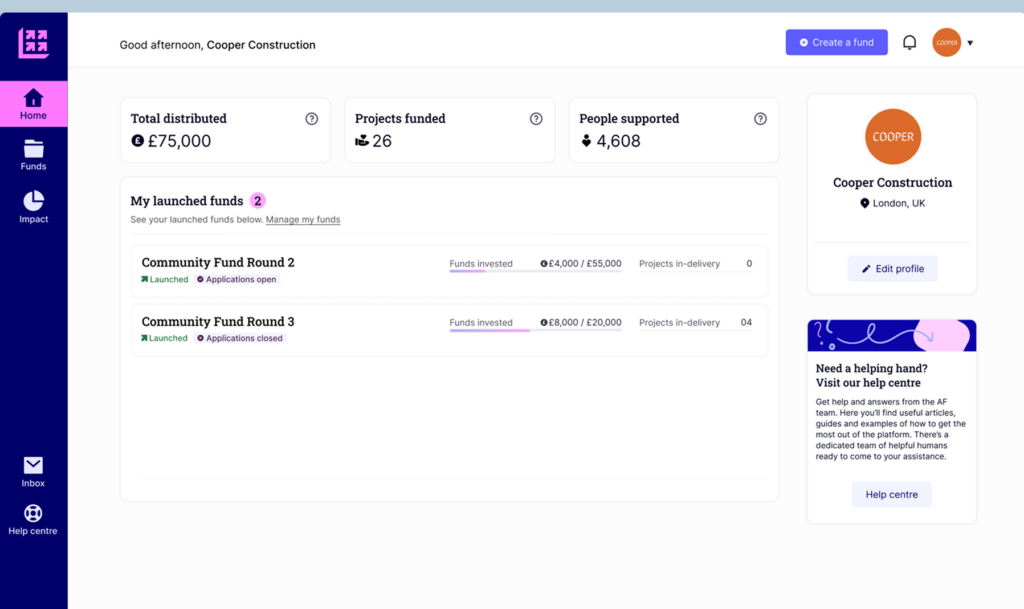This screenshot has height=609, width=1024.
Task: Select the Home sidebar tab
Action: (x=33, y=104)
